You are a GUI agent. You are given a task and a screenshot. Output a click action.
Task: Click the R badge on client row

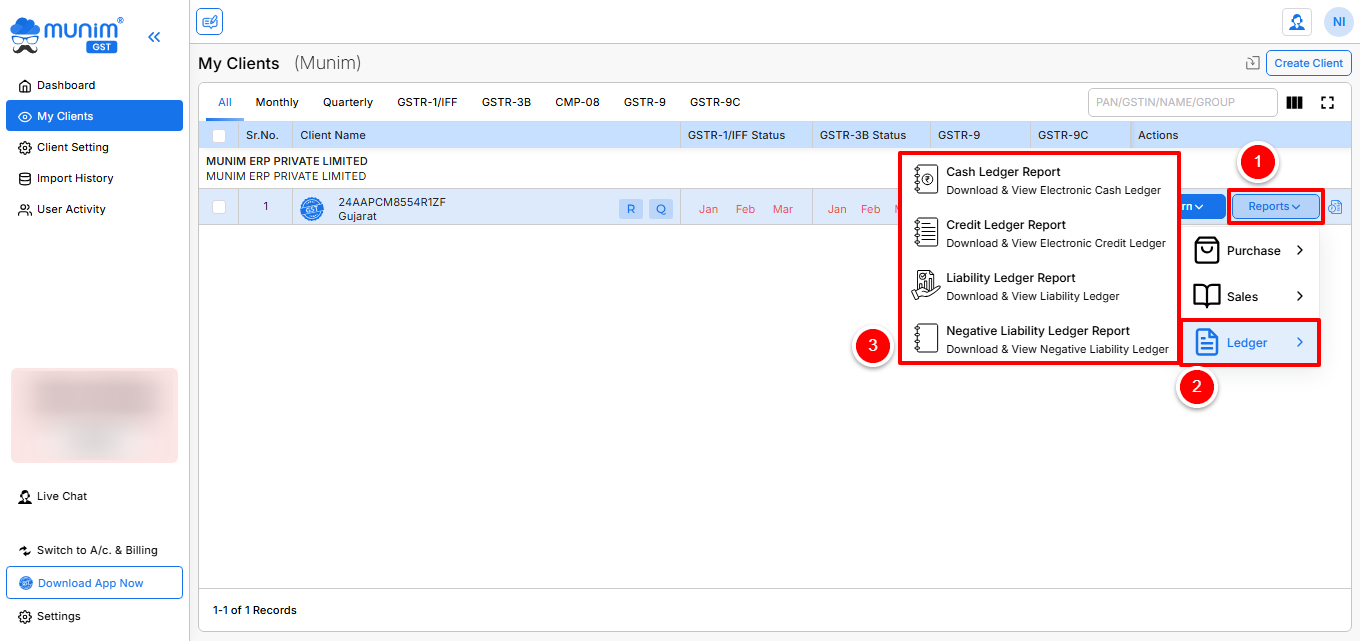click(630, 209)
